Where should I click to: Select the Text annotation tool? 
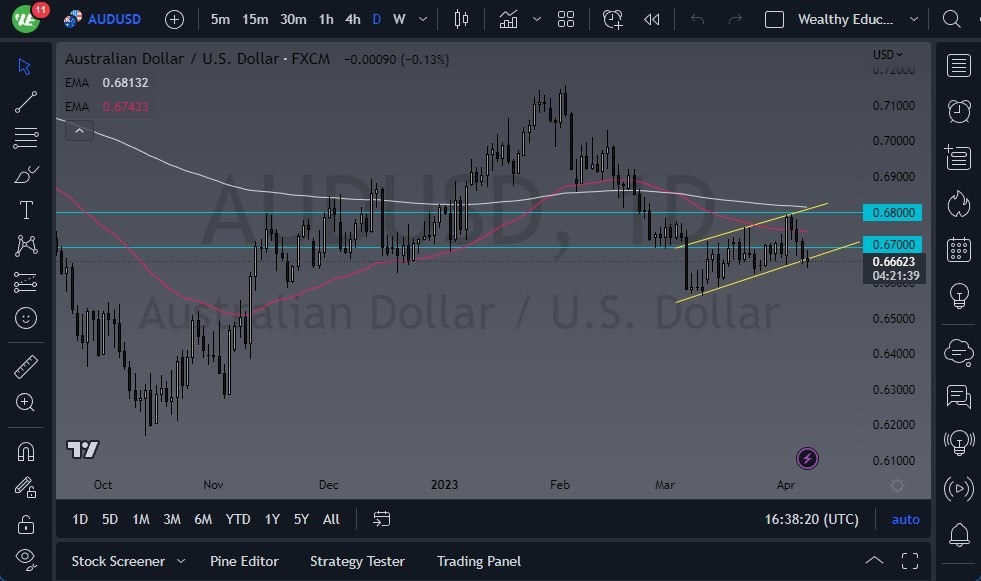pyautogui.click(x=25, y=209)
